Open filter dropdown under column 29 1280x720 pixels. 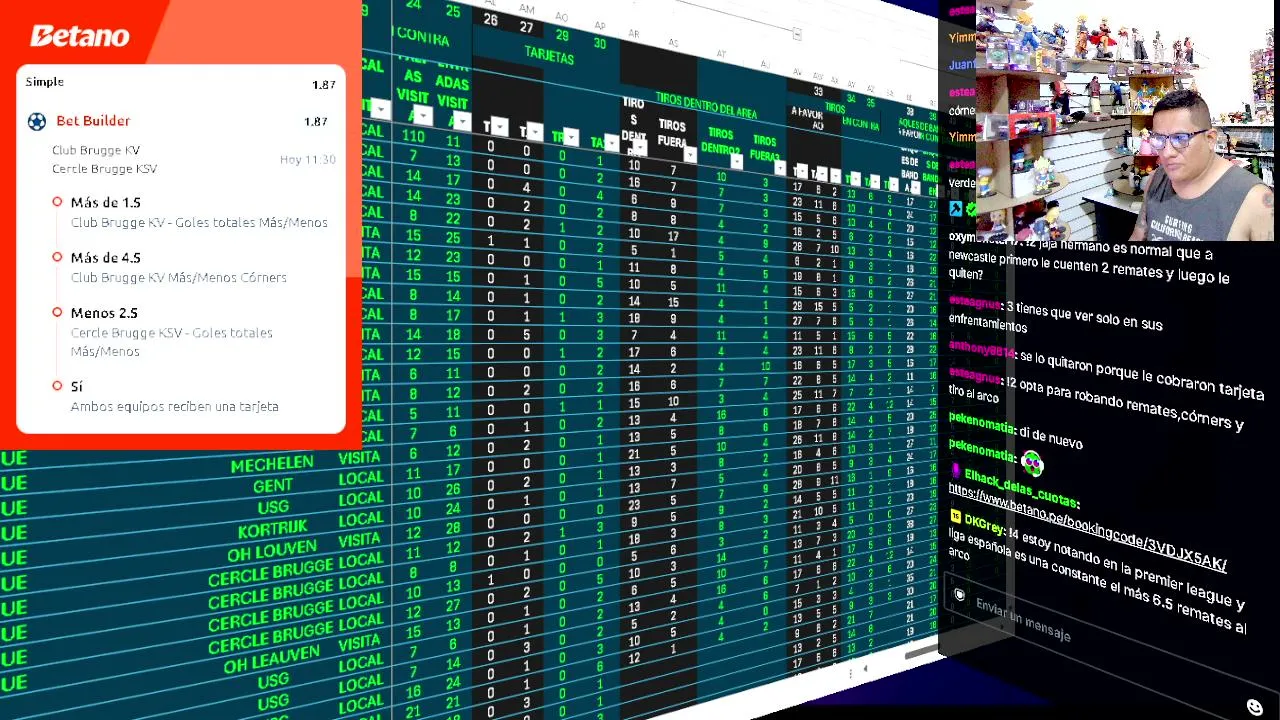[x=571, y=137]
